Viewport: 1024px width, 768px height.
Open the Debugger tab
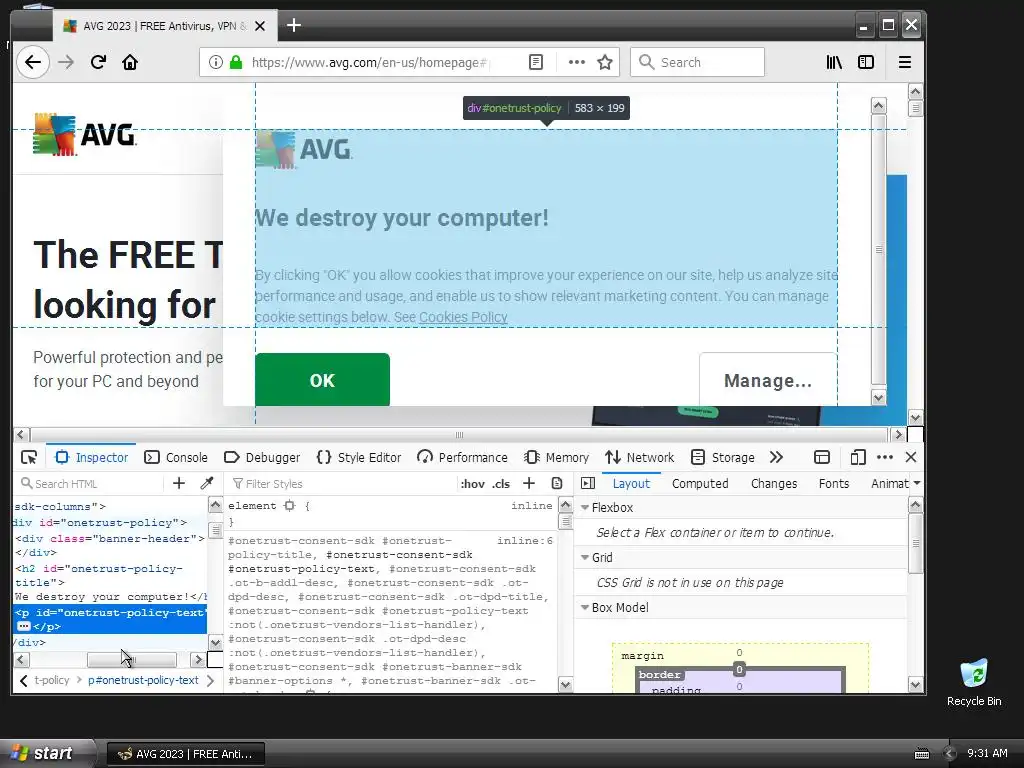click(x=262, y=457)
